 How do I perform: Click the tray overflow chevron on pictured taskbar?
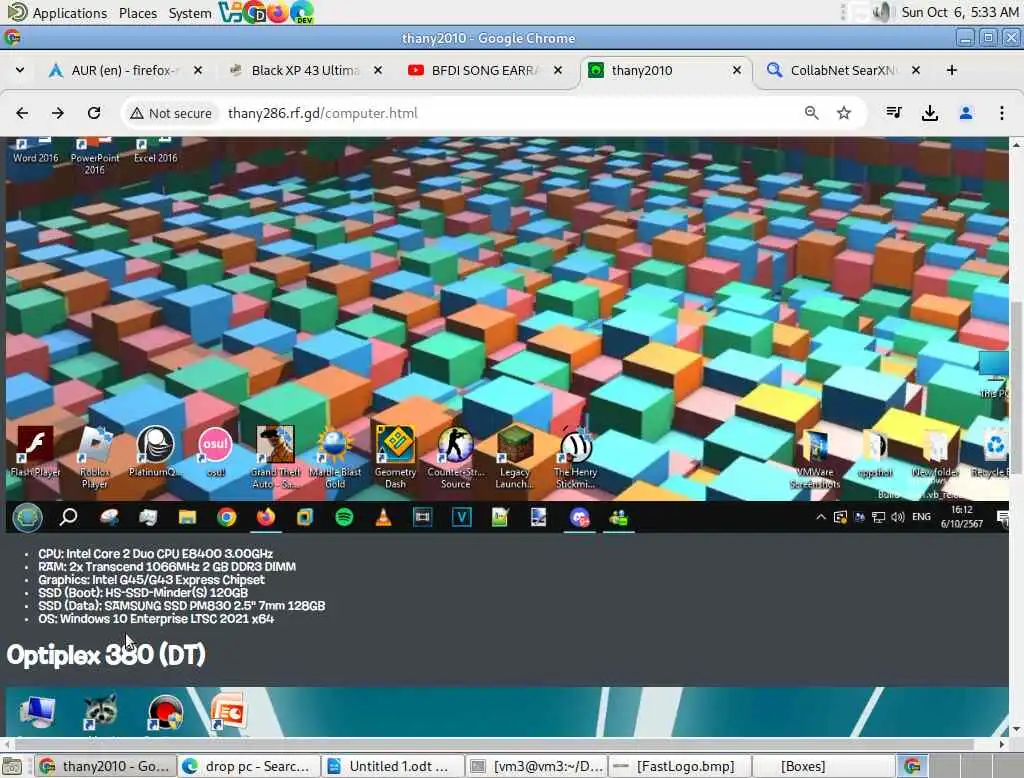tap(821, 517)
